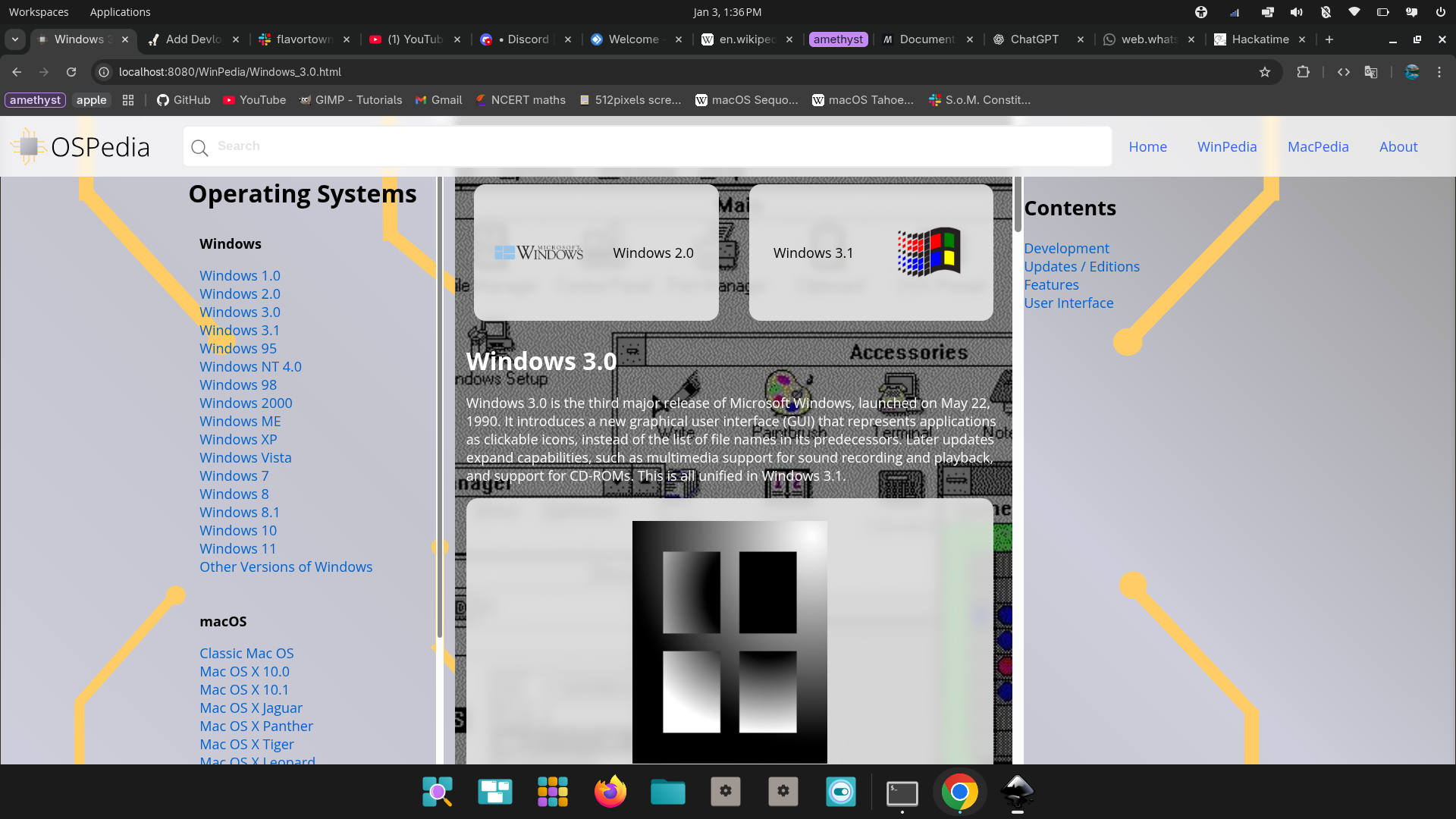Switch to the ChatGPT tab

1034,39
